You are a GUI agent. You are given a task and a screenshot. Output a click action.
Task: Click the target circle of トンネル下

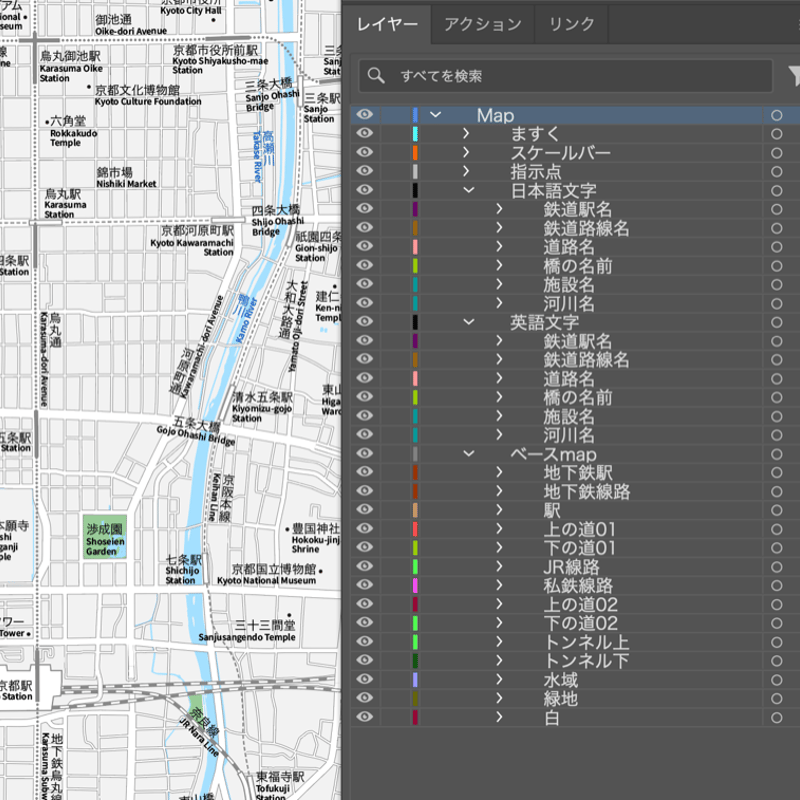click(776, 661)
